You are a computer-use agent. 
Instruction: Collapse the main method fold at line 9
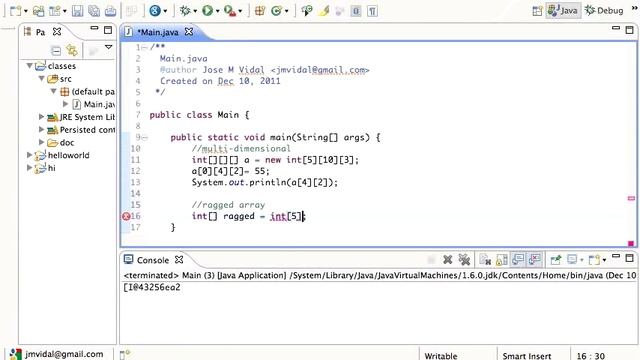(144, 138)
